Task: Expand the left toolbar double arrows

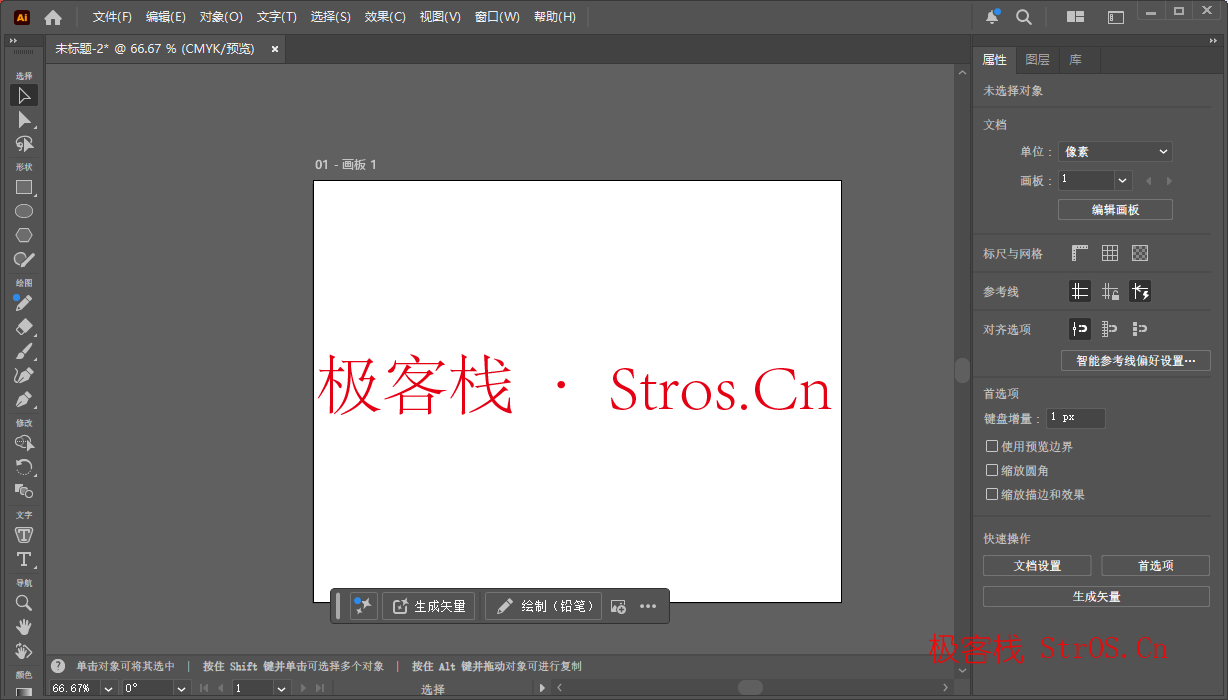Action: [x=13, y=40]
